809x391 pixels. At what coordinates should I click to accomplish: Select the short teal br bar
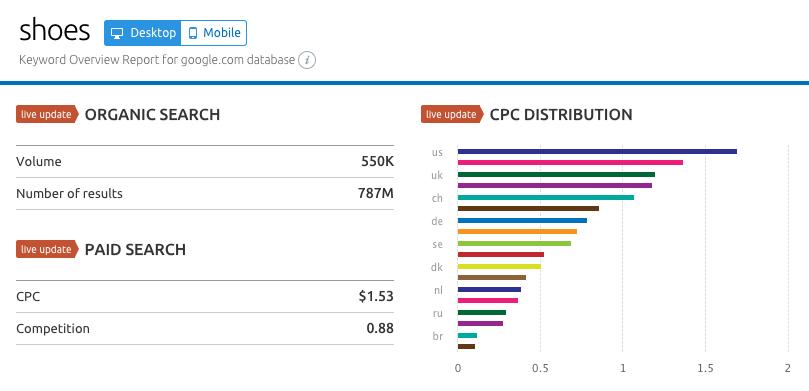[x=467, y=335]
